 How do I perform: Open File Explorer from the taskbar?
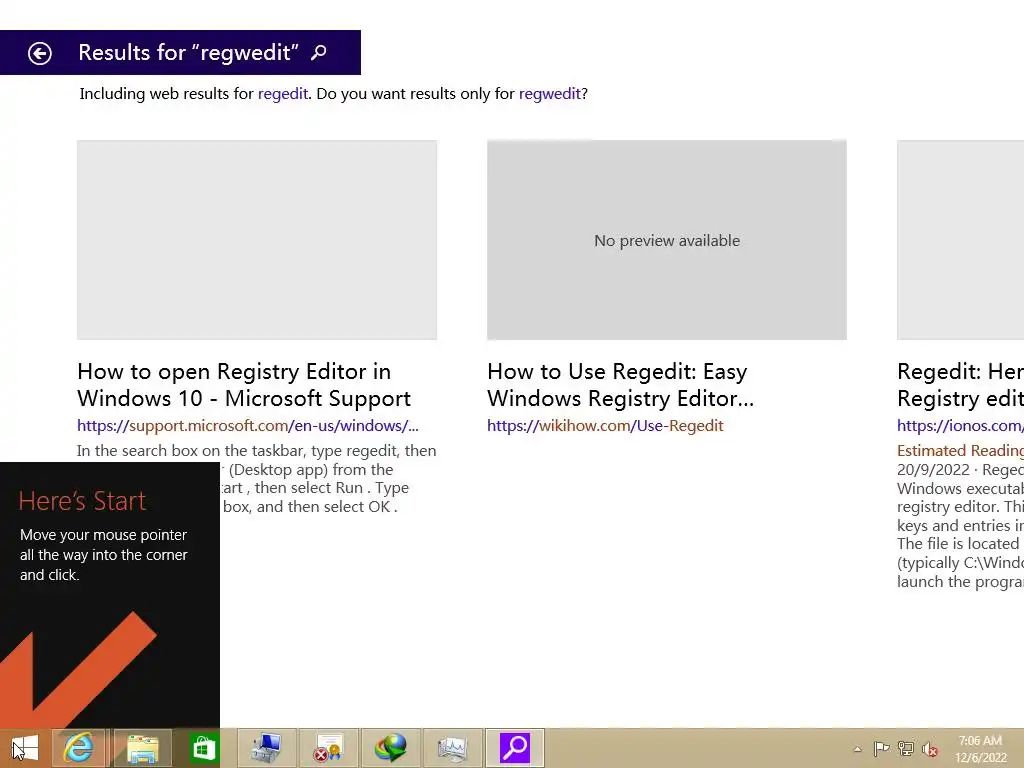[142, 748]
